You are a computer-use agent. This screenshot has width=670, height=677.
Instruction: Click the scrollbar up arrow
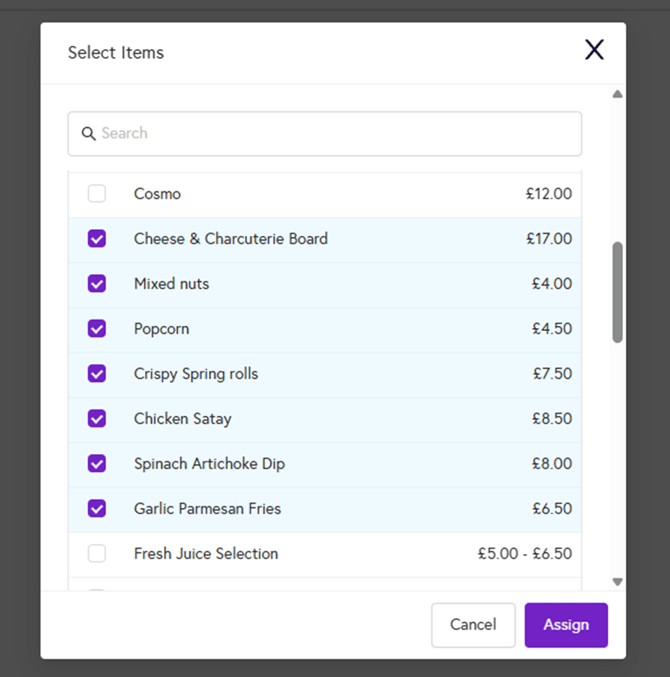(617, 94)
